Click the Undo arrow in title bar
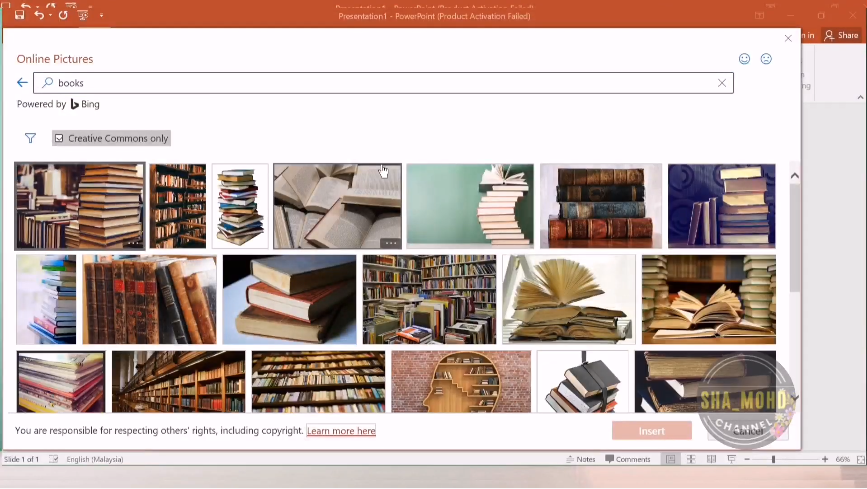 pyautogui.click(x=38, y=15)
